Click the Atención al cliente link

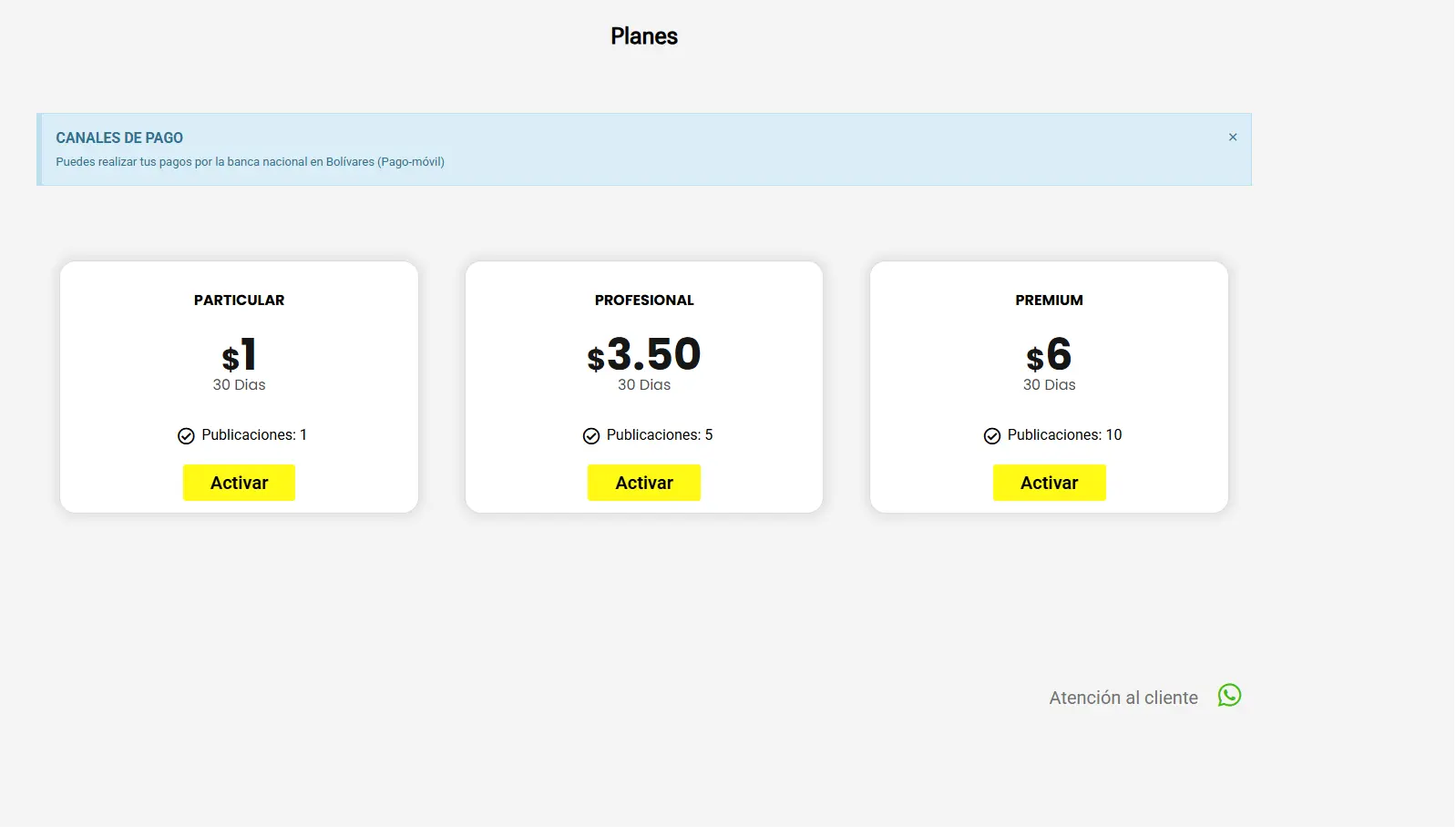pos(1123,698)
